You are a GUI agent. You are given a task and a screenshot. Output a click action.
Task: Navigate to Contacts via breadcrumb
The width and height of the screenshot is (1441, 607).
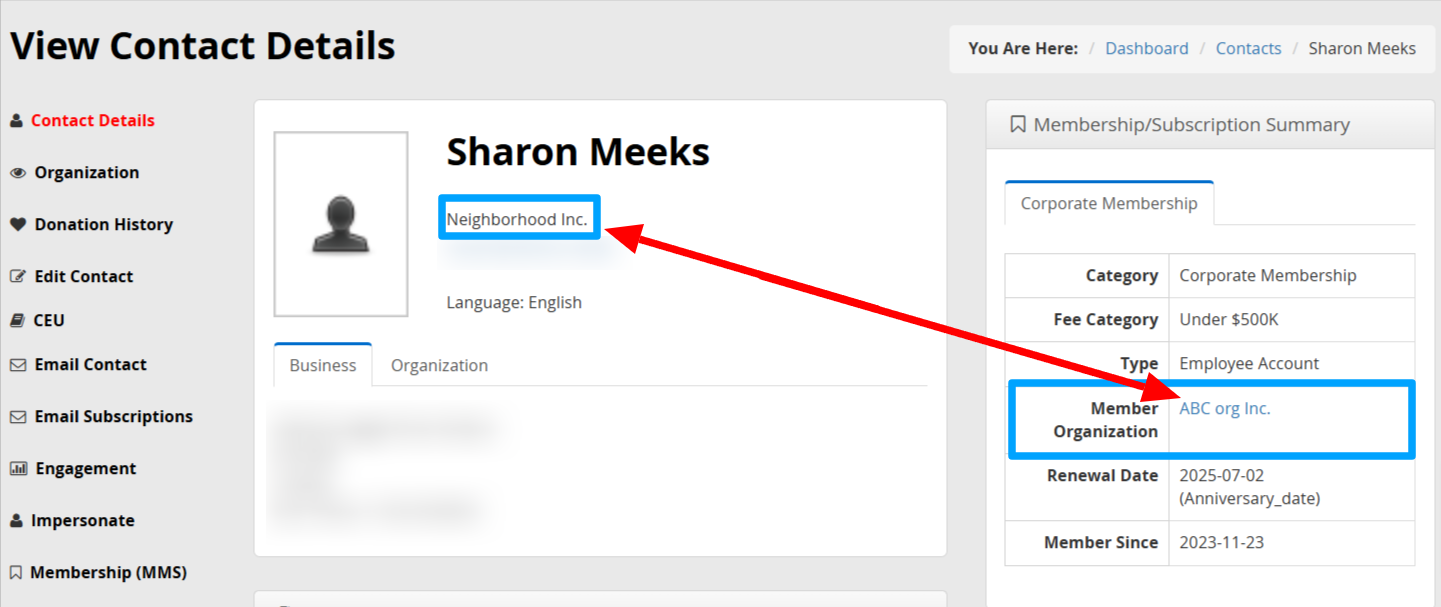pos(1248,48)
